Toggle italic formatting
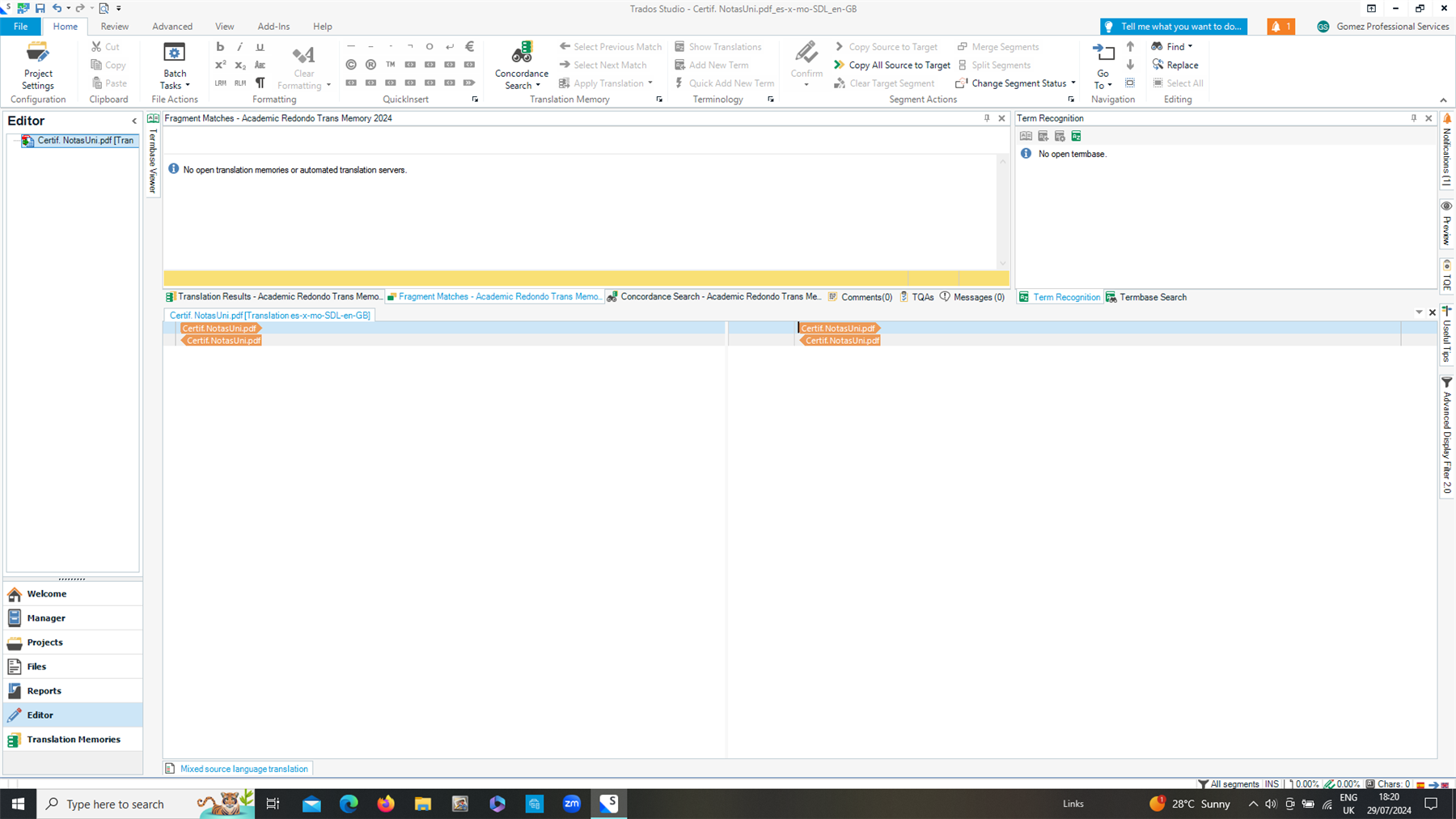 tap(240, 47)
